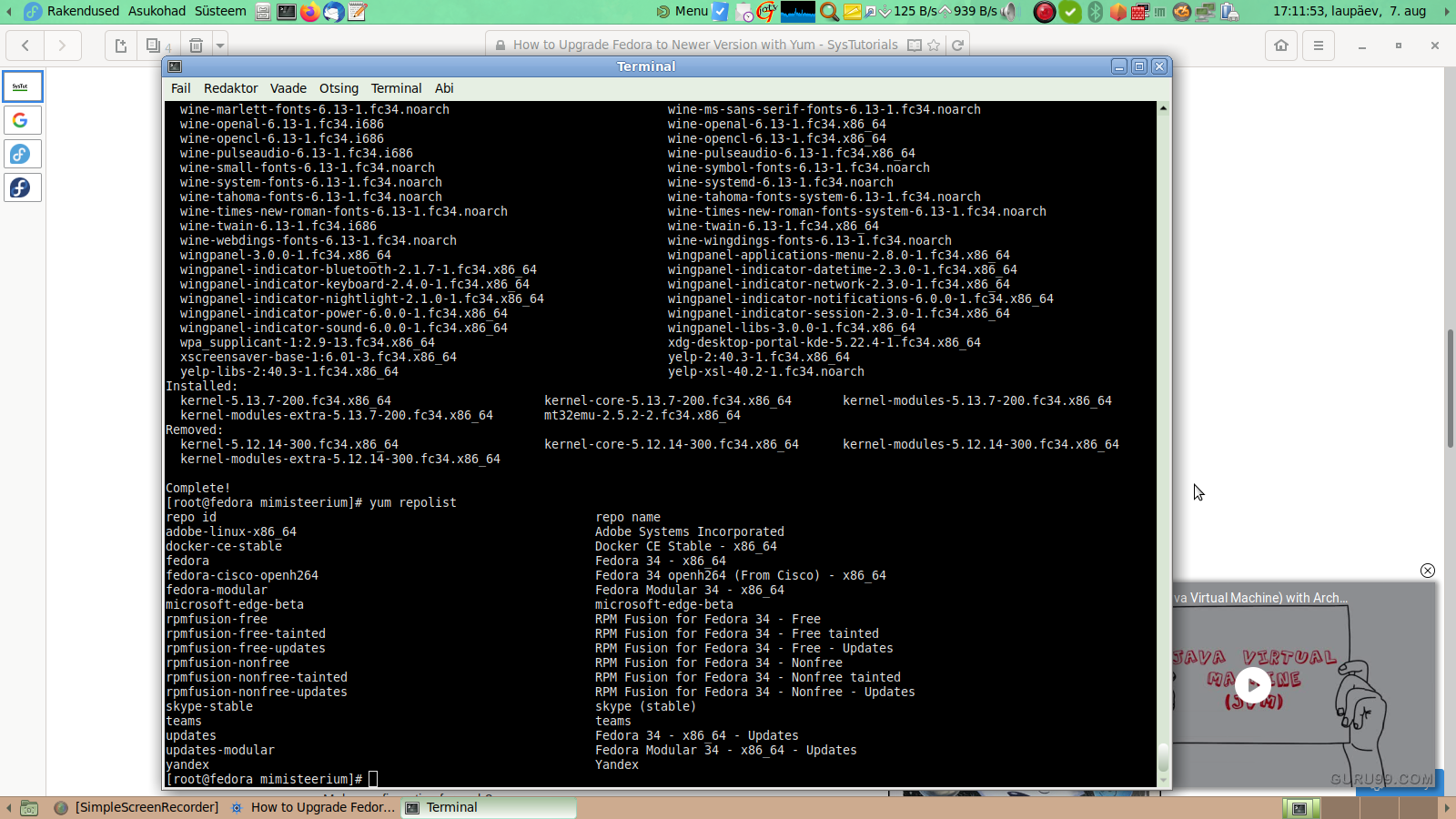Switch to the Google tab in browser sidebar
The width and height of the screenshot is (1456, 819).
pos(23,120)
